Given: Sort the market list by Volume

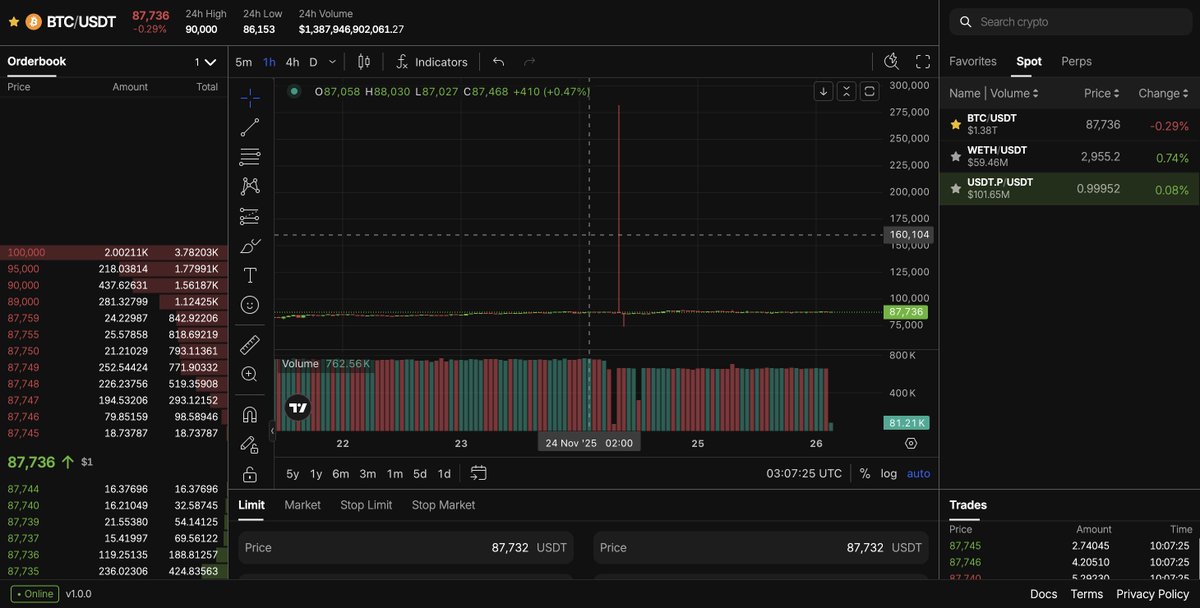Looking at the screenshot, I should [1012, 93].
